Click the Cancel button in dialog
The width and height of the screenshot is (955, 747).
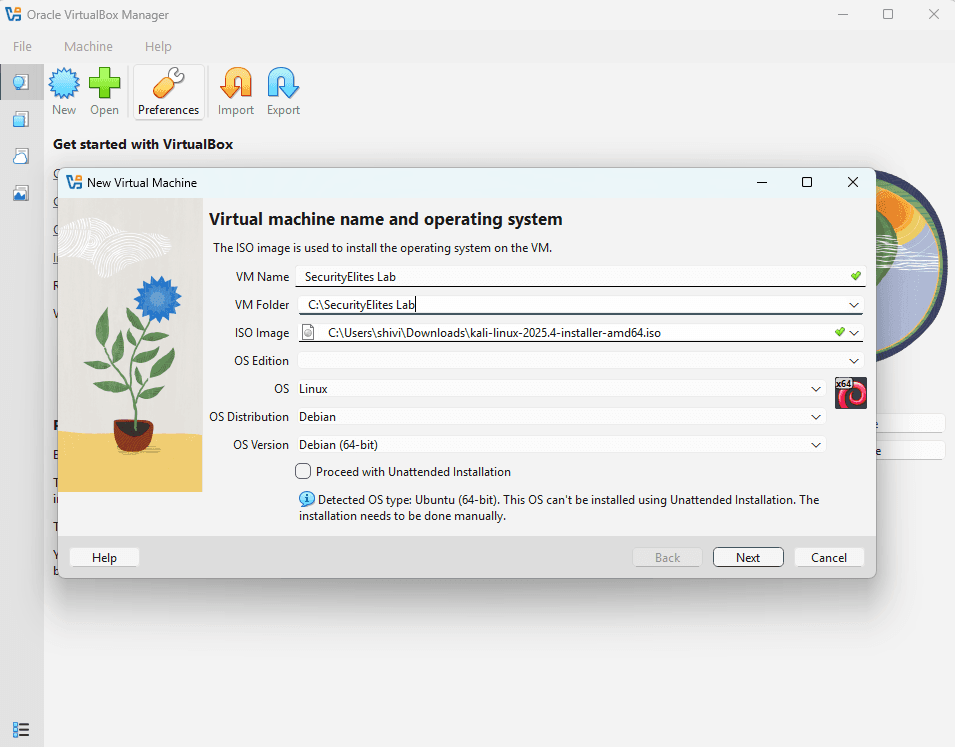click(x=829, y=558)
